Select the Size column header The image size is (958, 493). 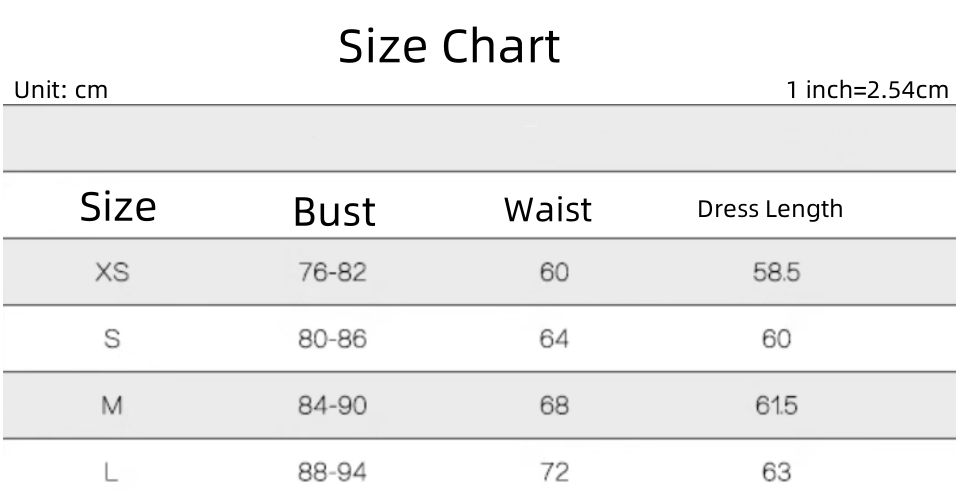(118, 207)
